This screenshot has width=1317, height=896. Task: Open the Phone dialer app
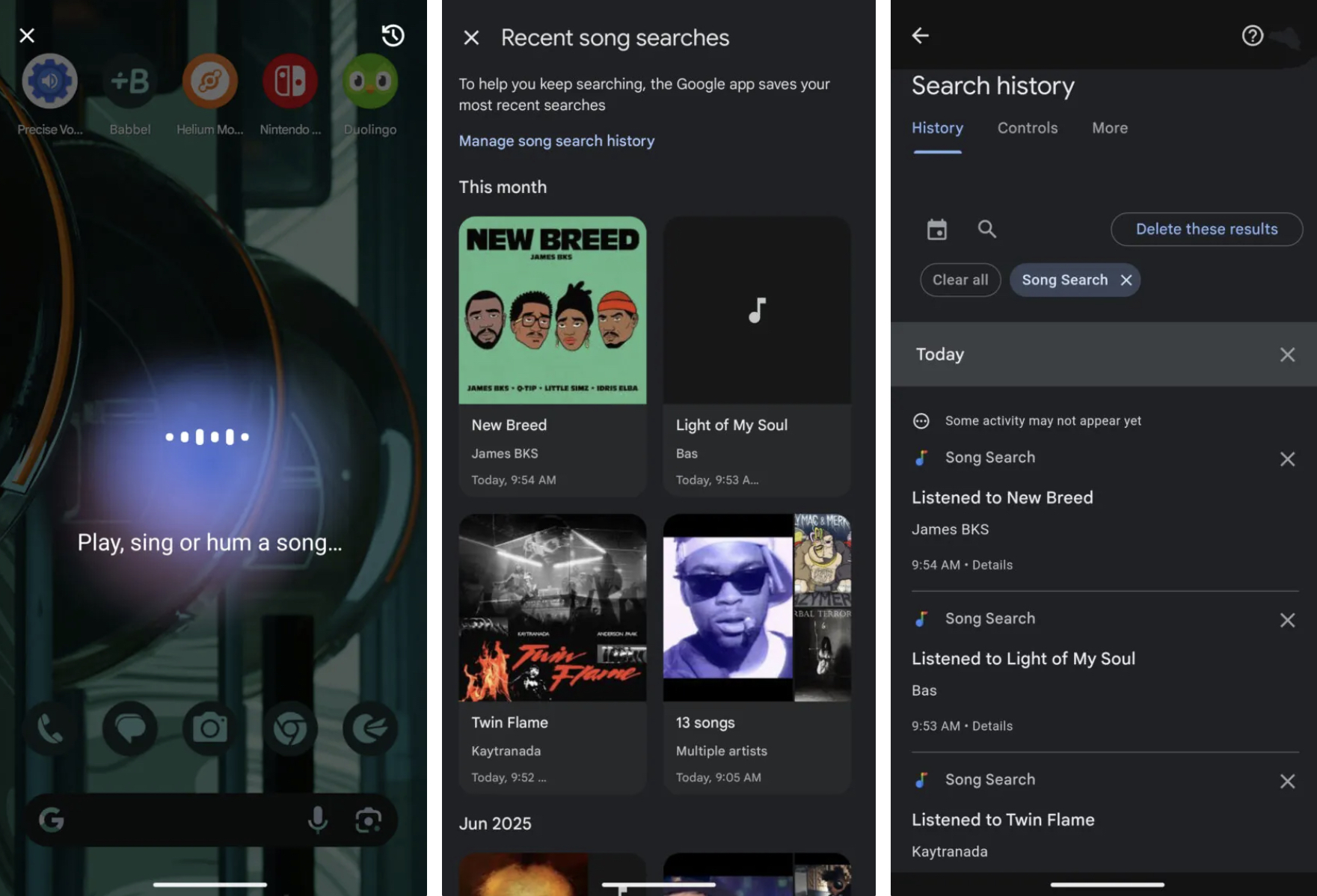pos(50,728)
